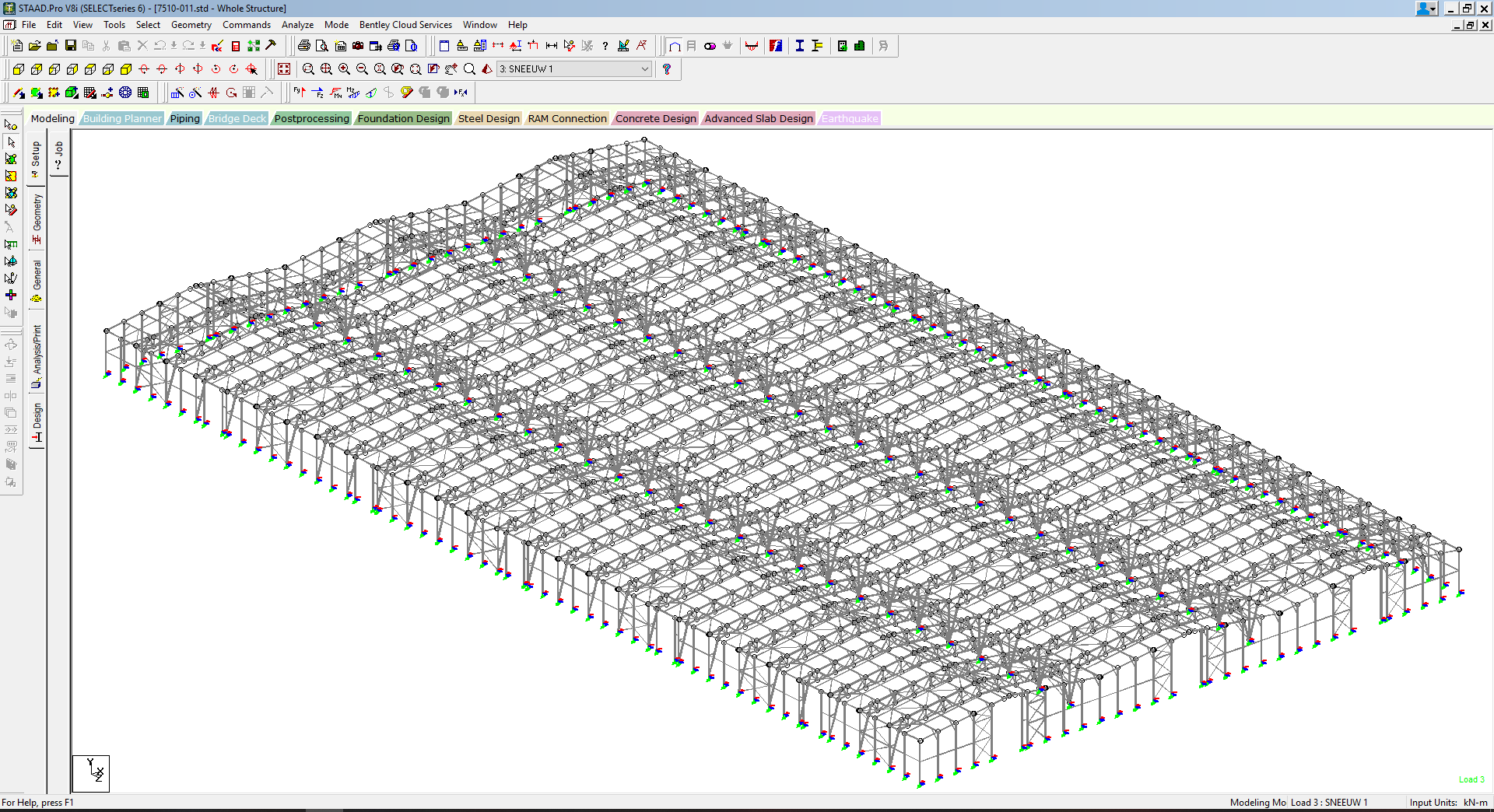Rotate view with red rotate-up icon
The image size is (1494, 812).
tap(144, 69)
